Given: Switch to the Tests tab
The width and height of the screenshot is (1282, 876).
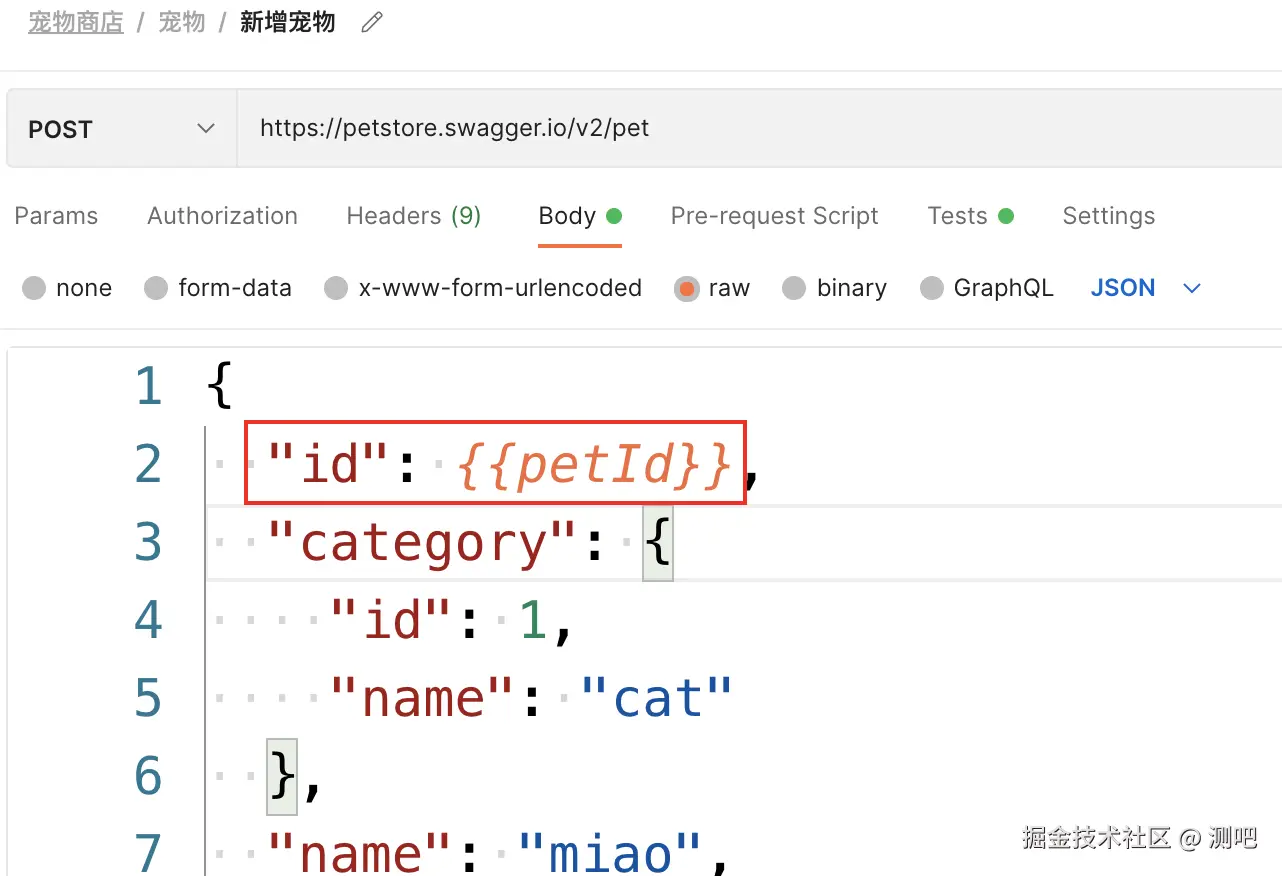Looking at the screenshot, I should (958, 216).
